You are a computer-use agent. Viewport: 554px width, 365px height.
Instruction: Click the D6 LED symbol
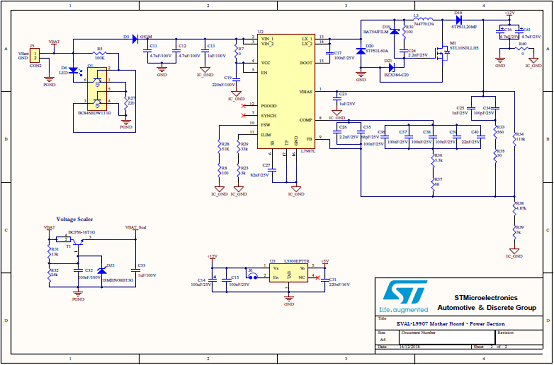74,70
